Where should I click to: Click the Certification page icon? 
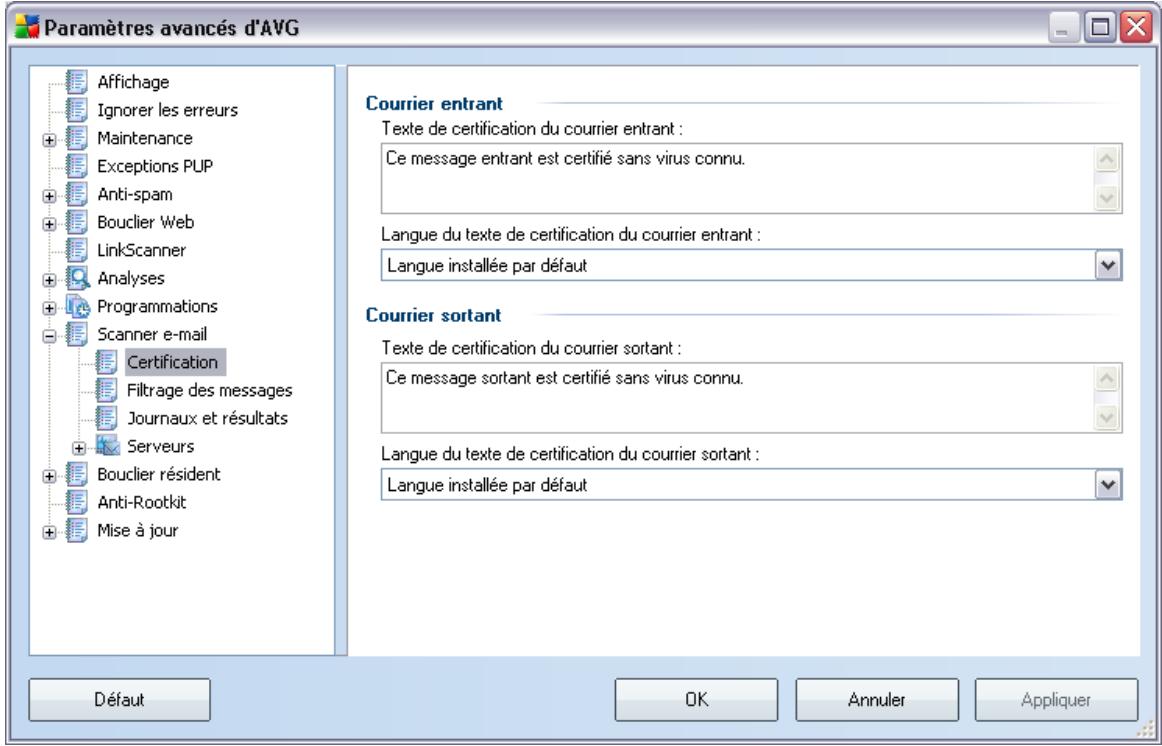click(x=107, y=363)
